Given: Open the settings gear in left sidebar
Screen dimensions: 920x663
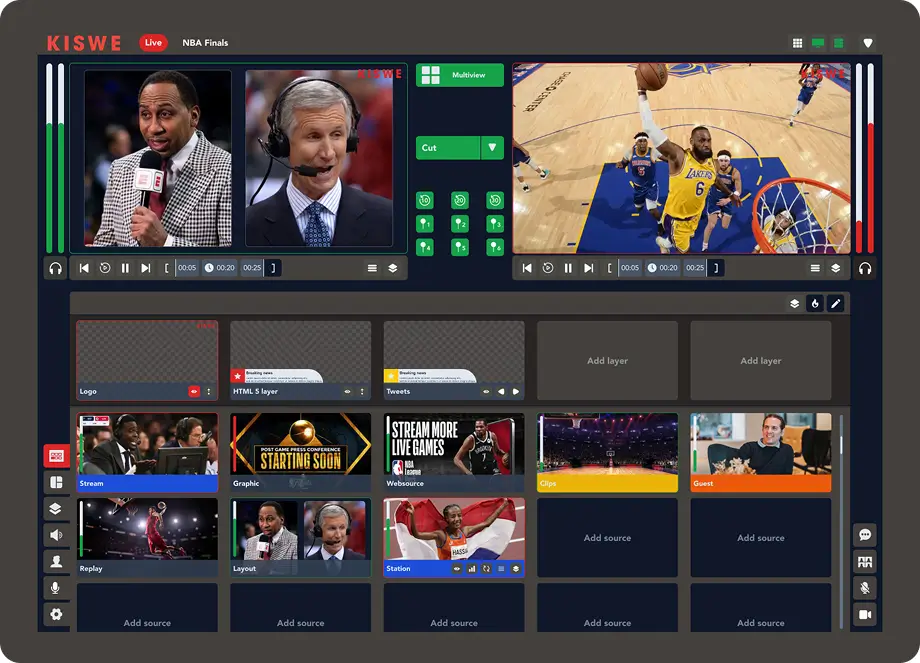Looking at the screenshot, I should point(56,614).
